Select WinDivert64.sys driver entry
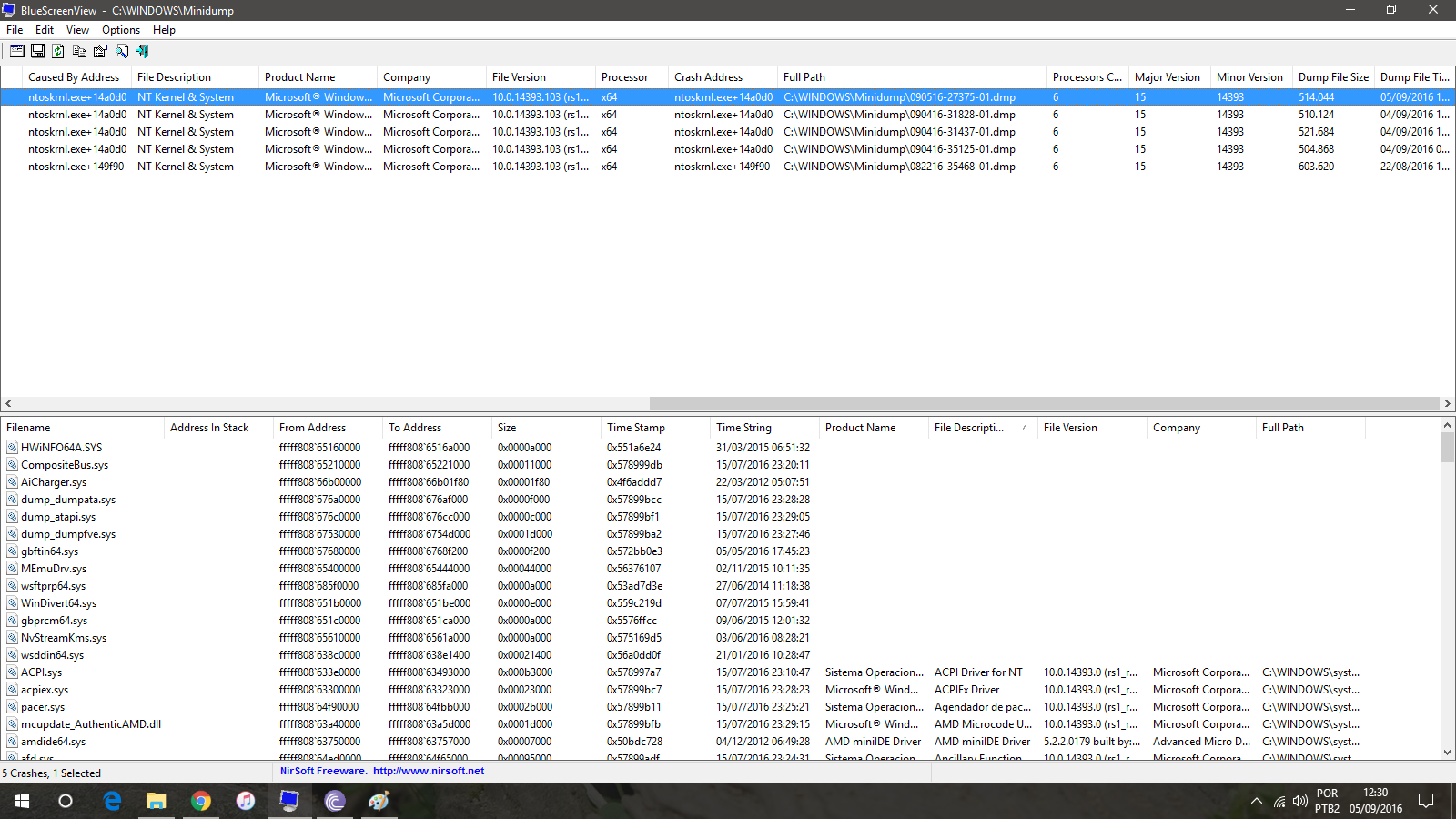The width and height of the screenshot is (1456, 819). click(58, 603)
